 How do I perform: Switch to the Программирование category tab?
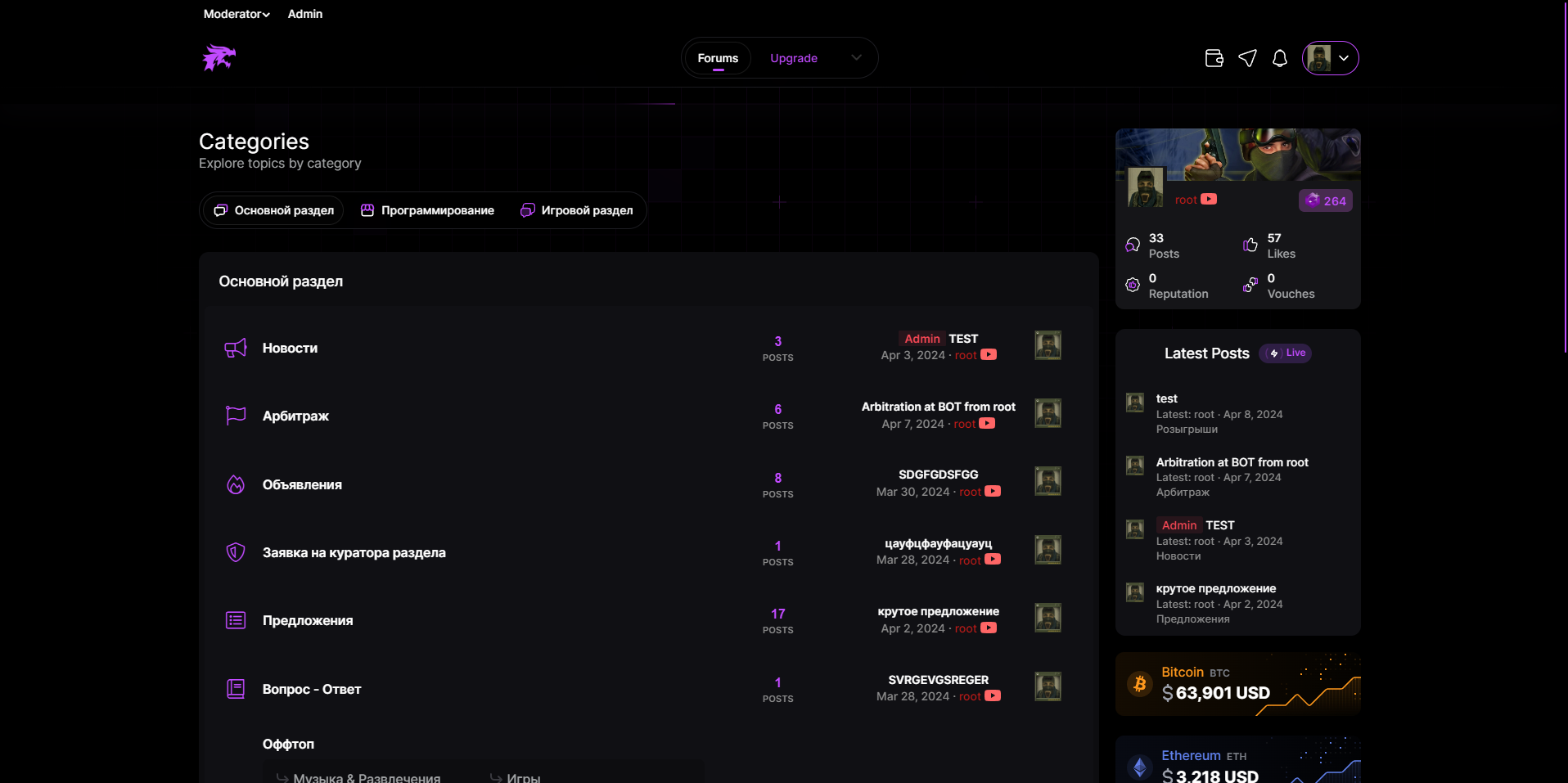click(427, 210)
